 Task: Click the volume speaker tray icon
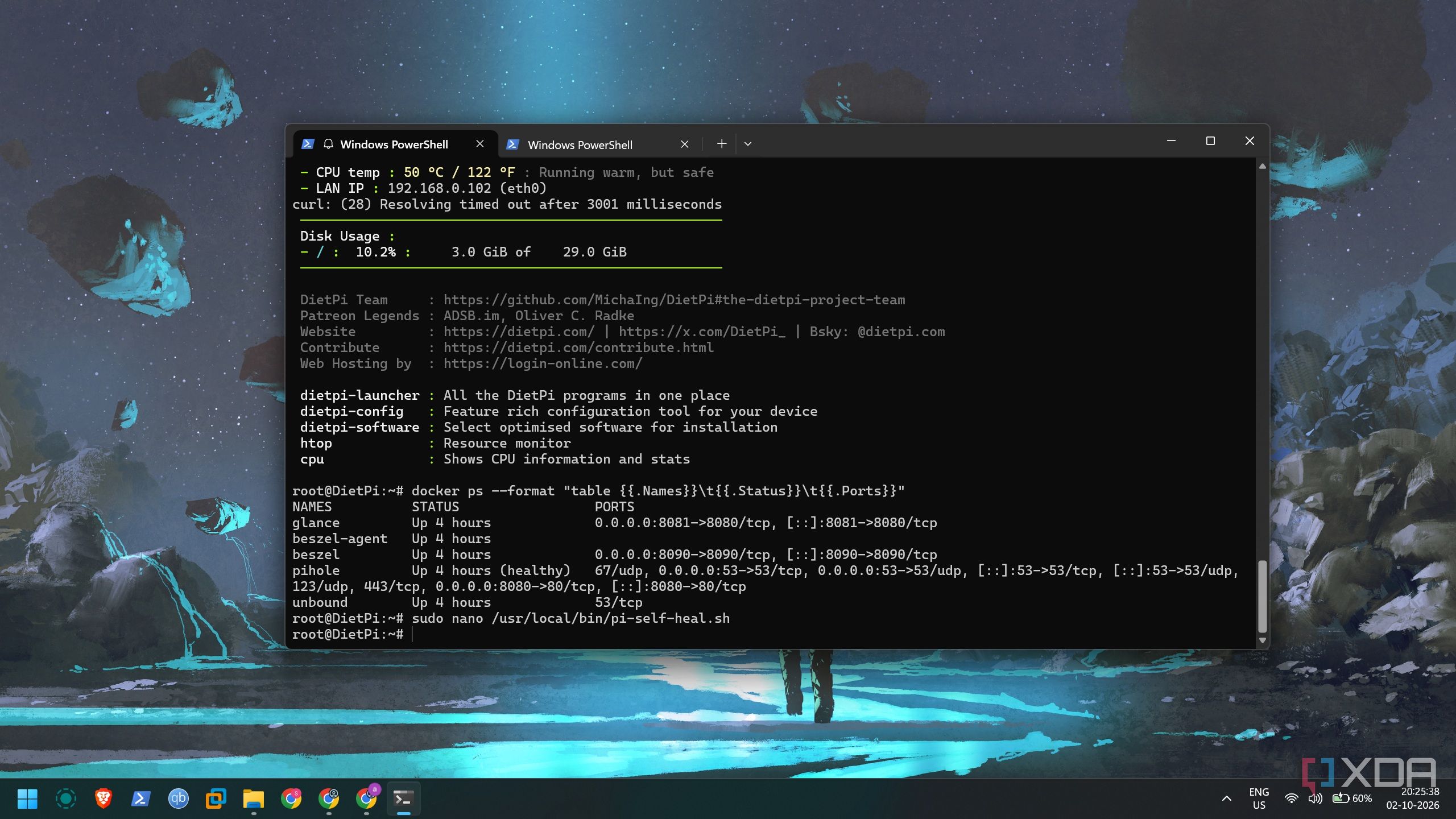pyautogui.click(x=1315, y=799)
